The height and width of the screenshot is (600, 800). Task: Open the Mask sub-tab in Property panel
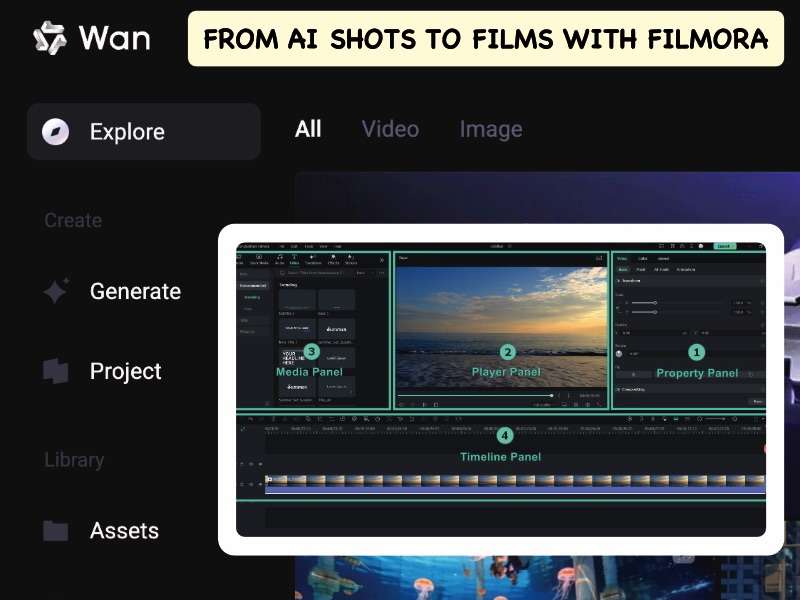(641, 269)
